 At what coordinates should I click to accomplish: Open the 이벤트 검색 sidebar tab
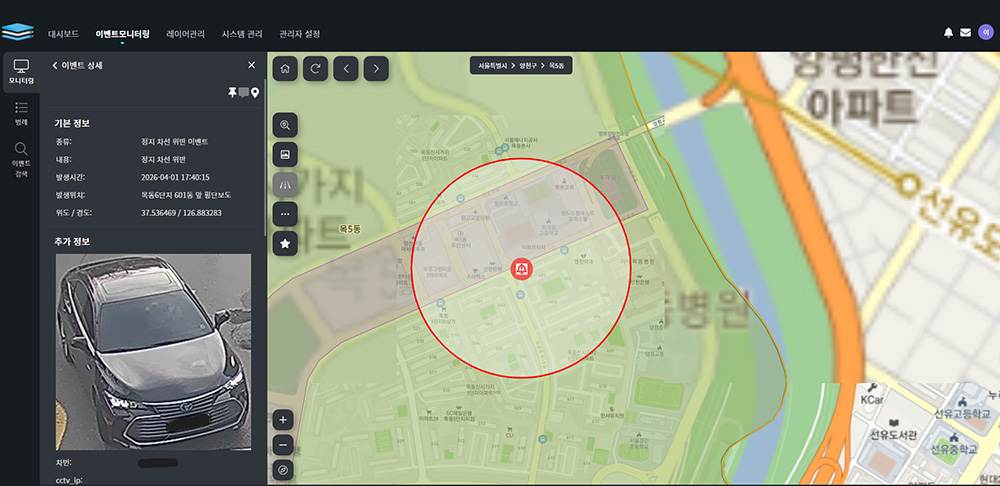click(21, 160)
